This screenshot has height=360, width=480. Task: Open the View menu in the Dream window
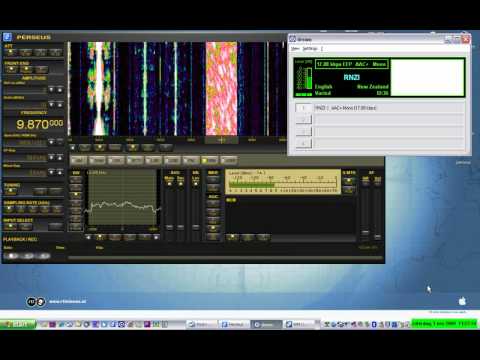[x=295, y=49]
